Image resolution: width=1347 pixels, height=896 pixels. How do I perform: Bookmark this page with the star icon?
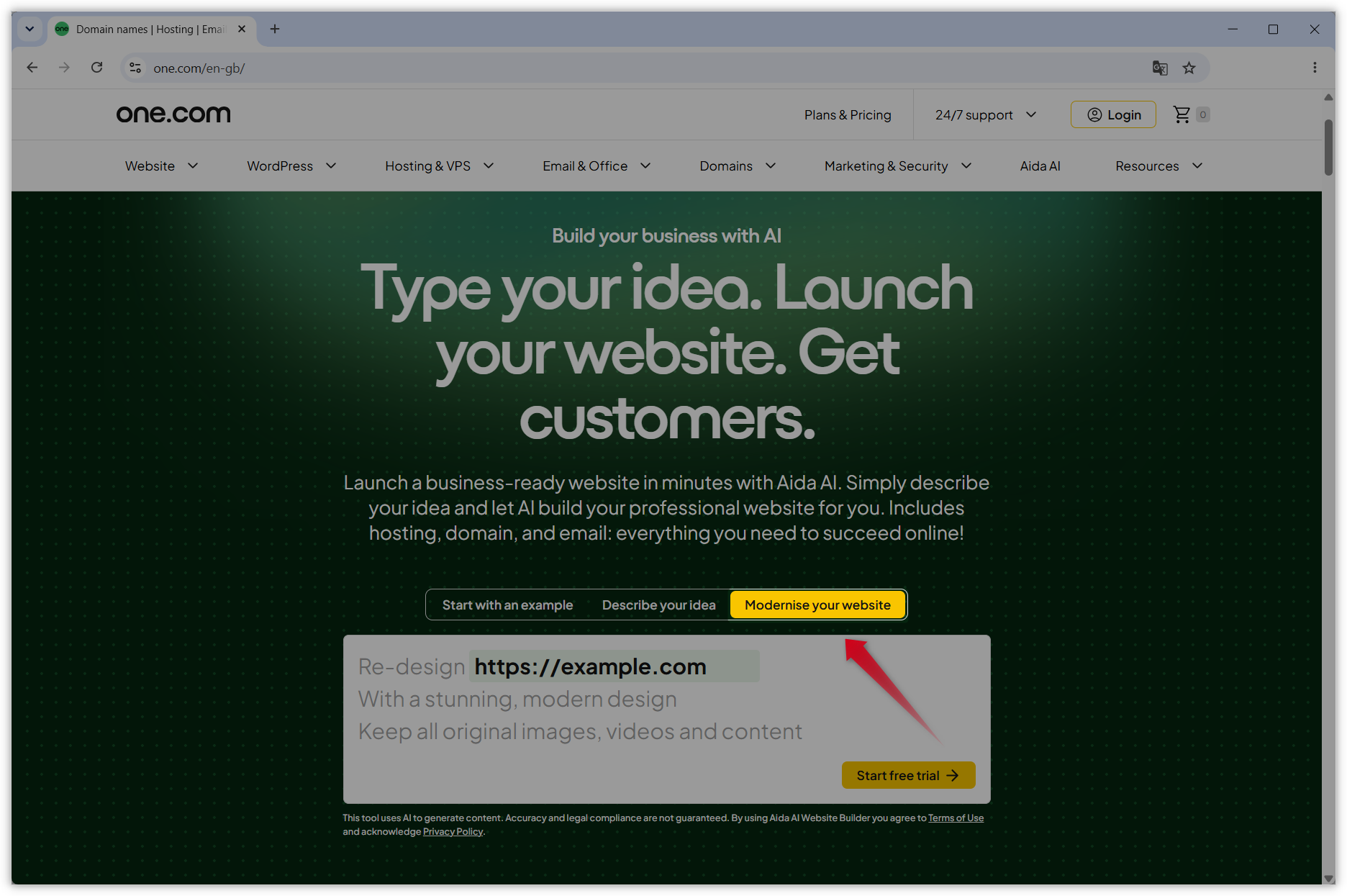[x=1189, y=68]
